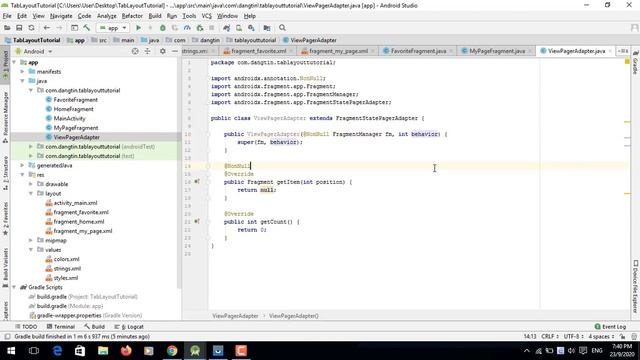The height and width of the screenshot is (360, 640).
Task: Open the AVD Manager icon
Action: [239, 28]
